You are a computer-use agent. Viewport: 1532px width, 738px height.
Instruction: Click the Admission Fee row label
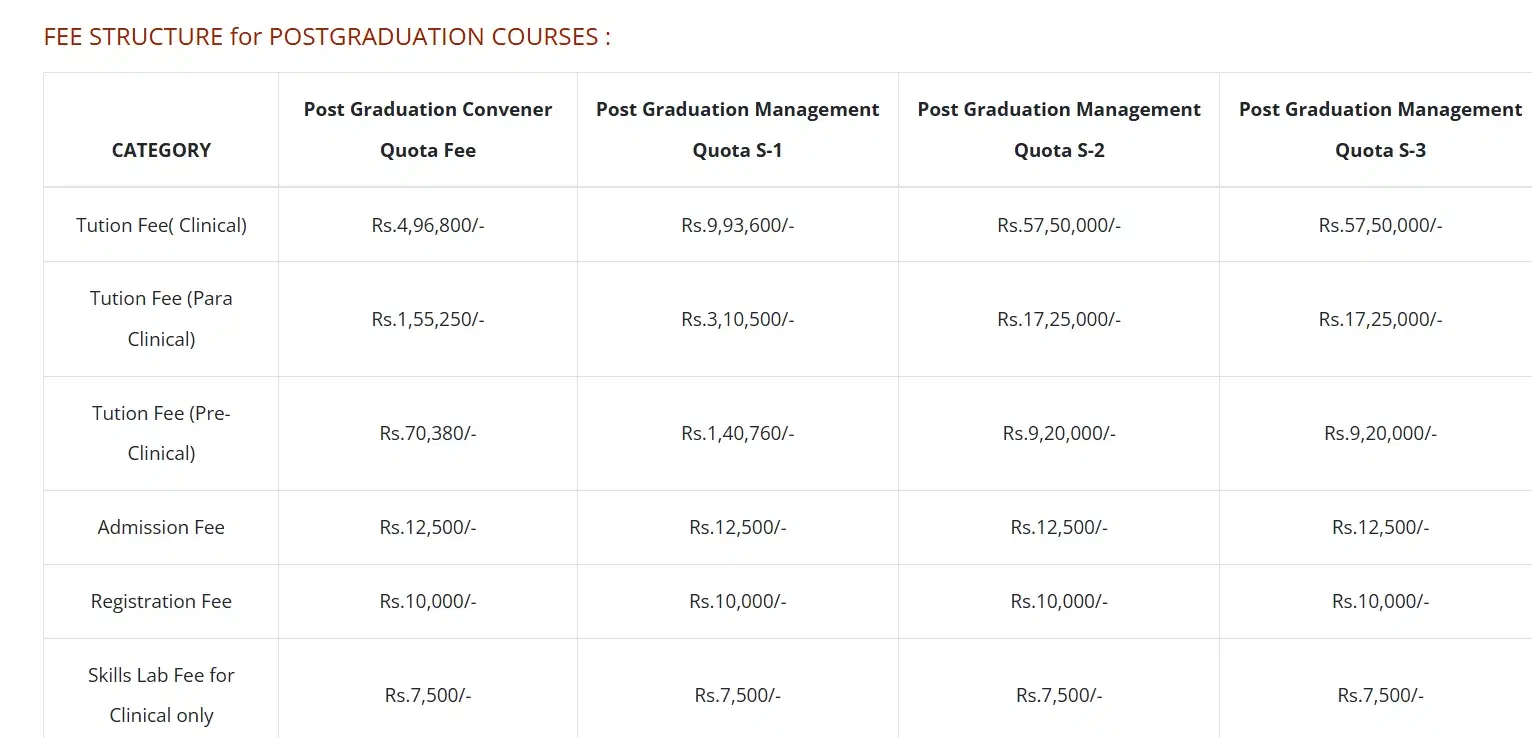[161, 527]
